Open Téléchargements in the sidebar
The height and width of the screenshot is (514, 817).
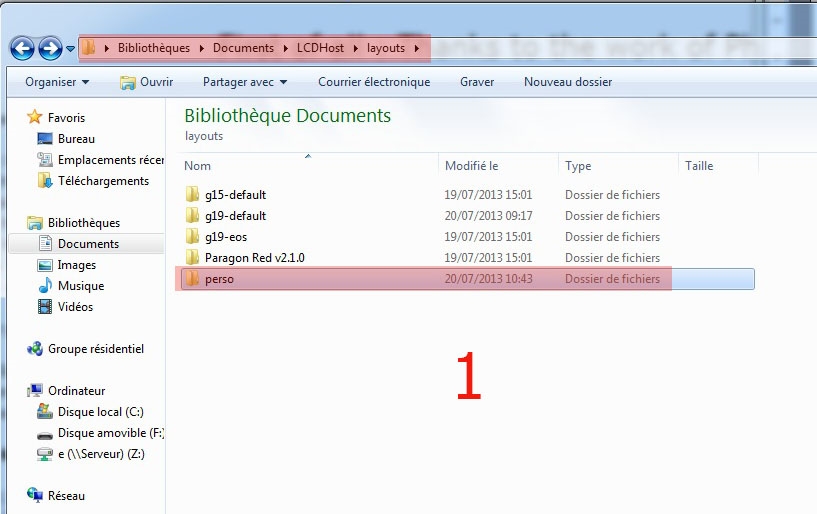click(103, 181)
